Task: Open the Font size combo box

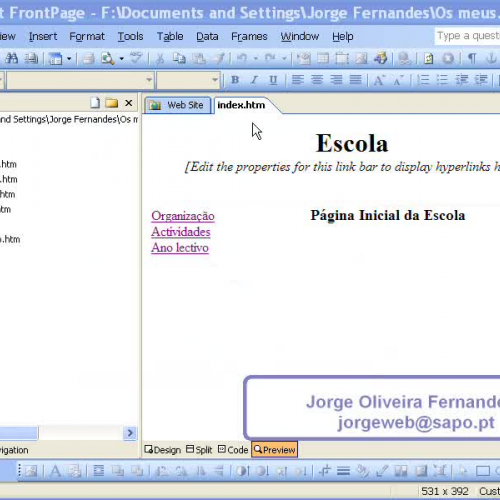Action: [x=188, y=80]
